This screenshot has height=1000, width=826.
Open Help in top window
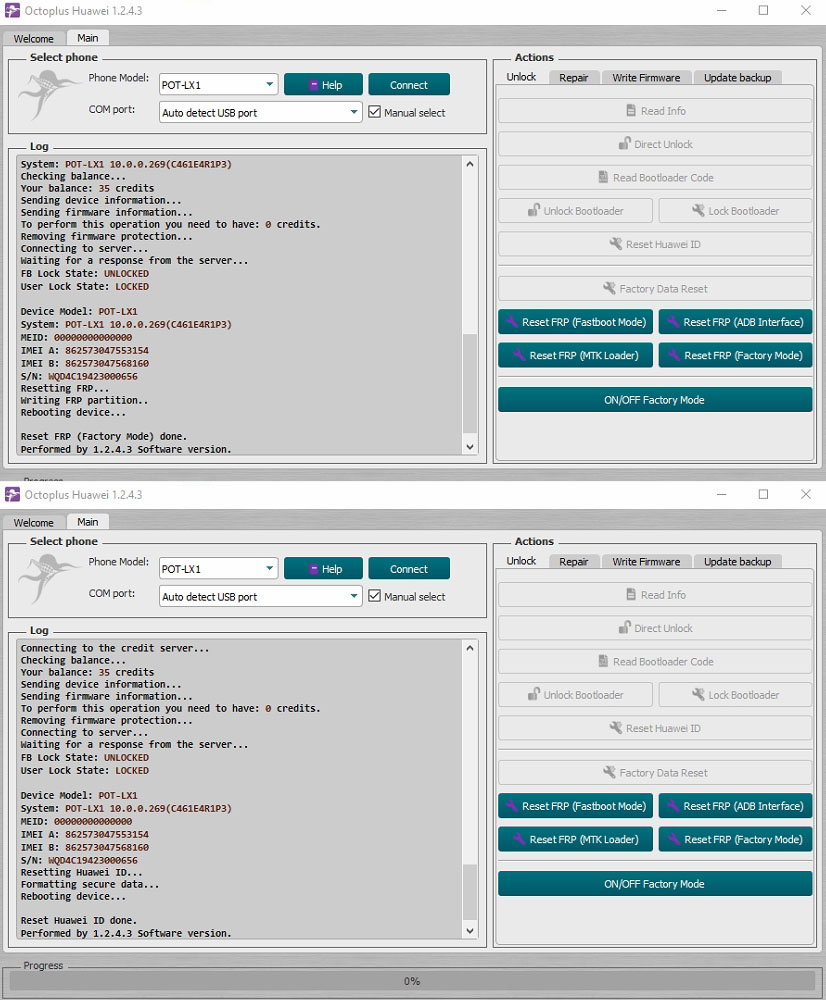click(323, 85)
